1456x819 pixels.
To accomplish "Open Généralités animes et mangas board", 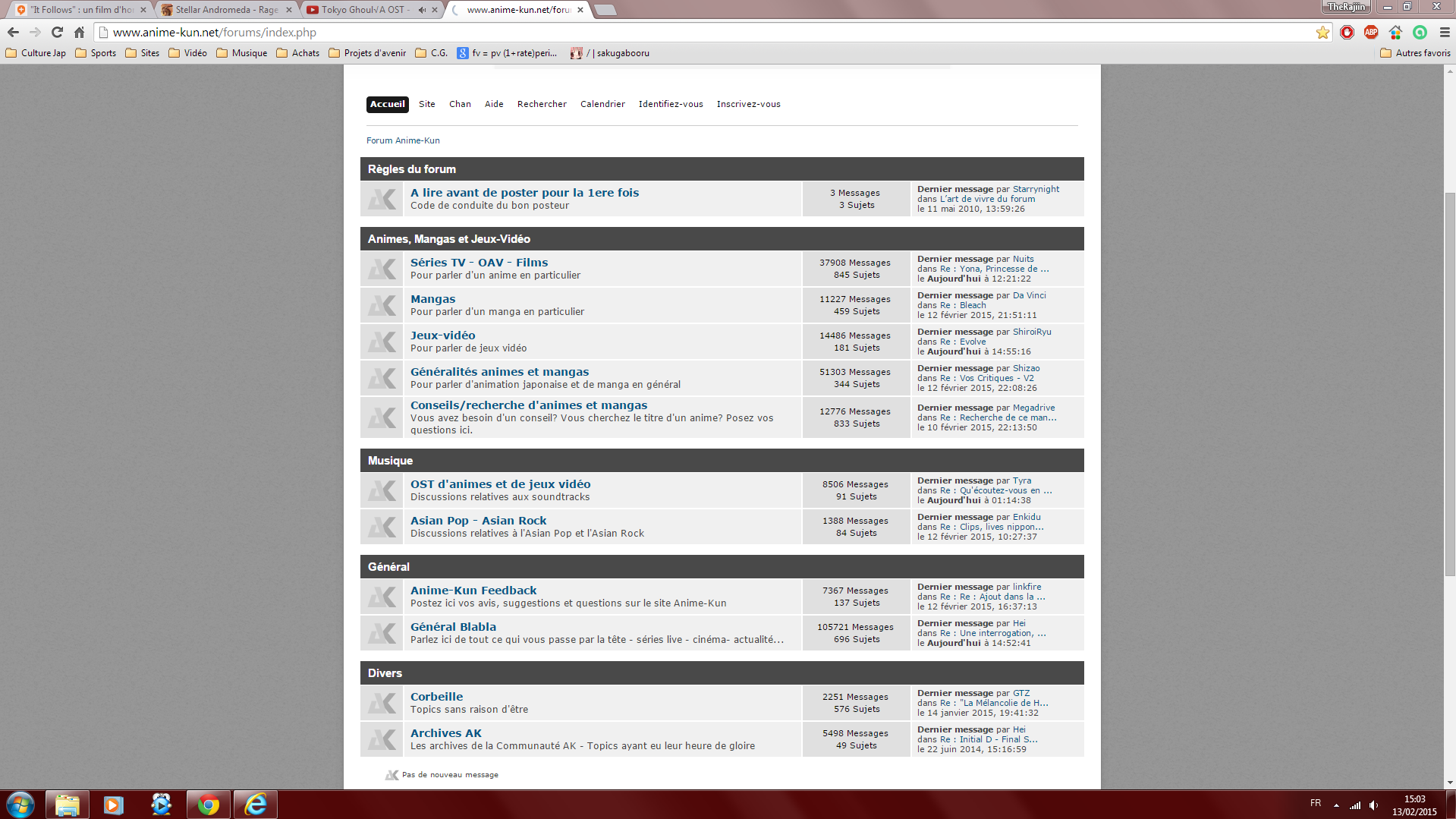I will 499,372.
